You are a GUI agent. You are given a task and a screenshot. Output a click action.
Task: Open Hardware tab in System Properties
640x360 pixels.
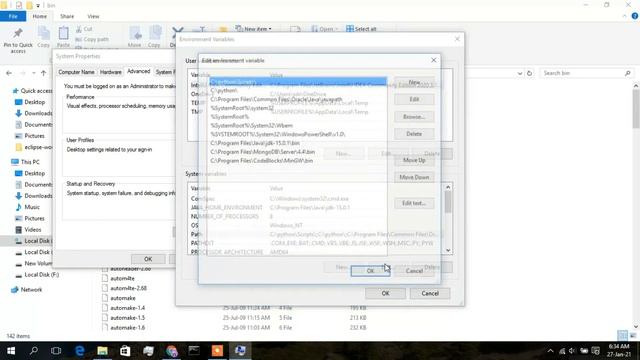(x=111, y=72)
